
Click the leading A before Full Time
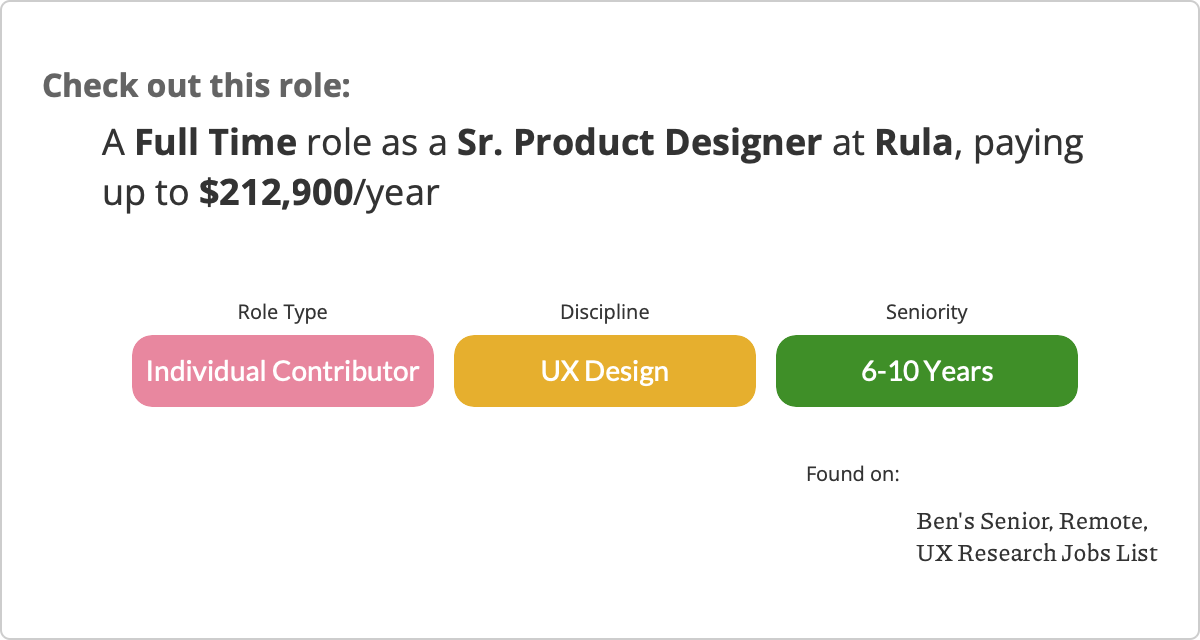[x=113, y=144]
